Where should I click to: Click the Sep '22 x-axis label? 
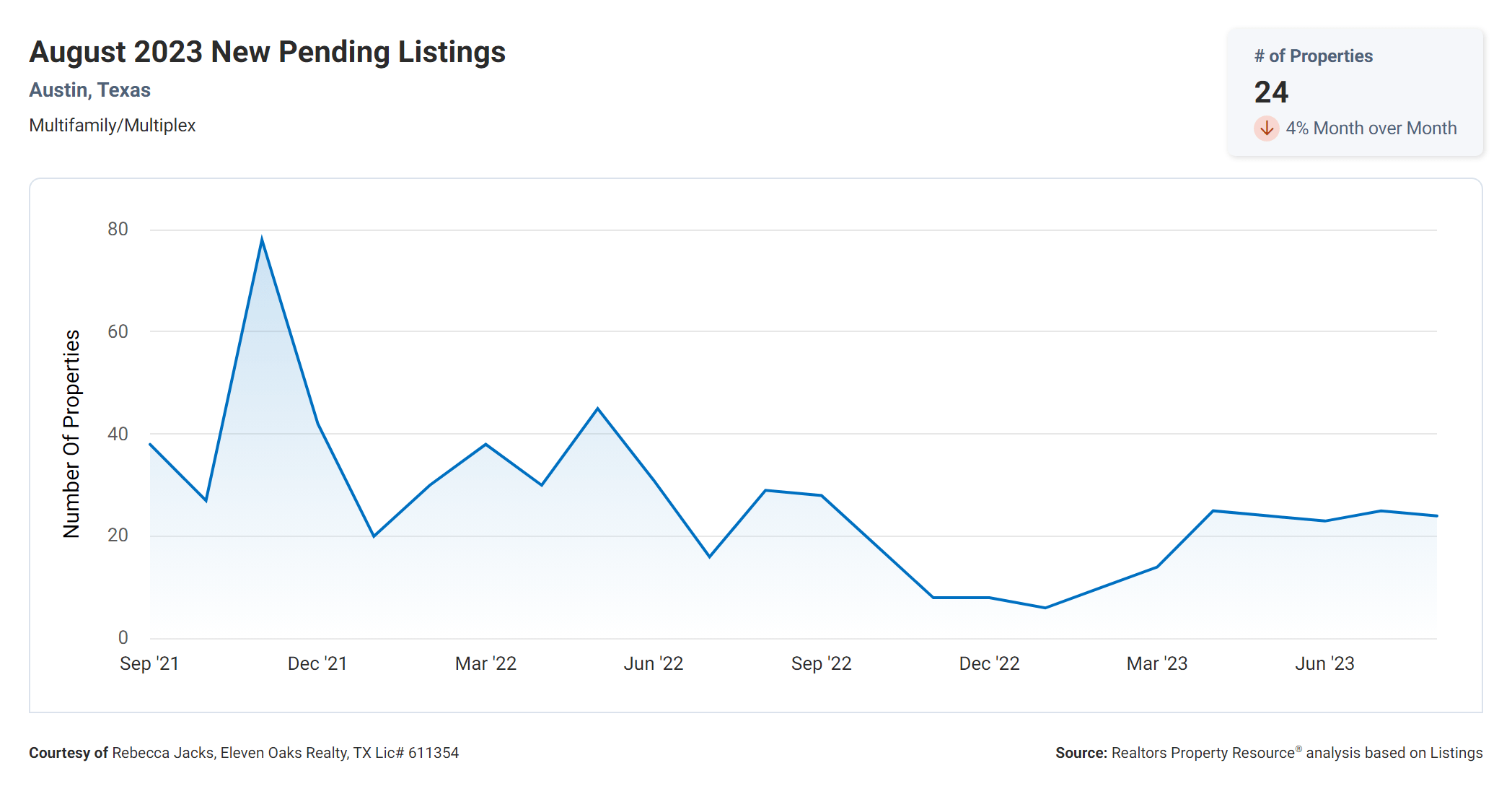821,663
